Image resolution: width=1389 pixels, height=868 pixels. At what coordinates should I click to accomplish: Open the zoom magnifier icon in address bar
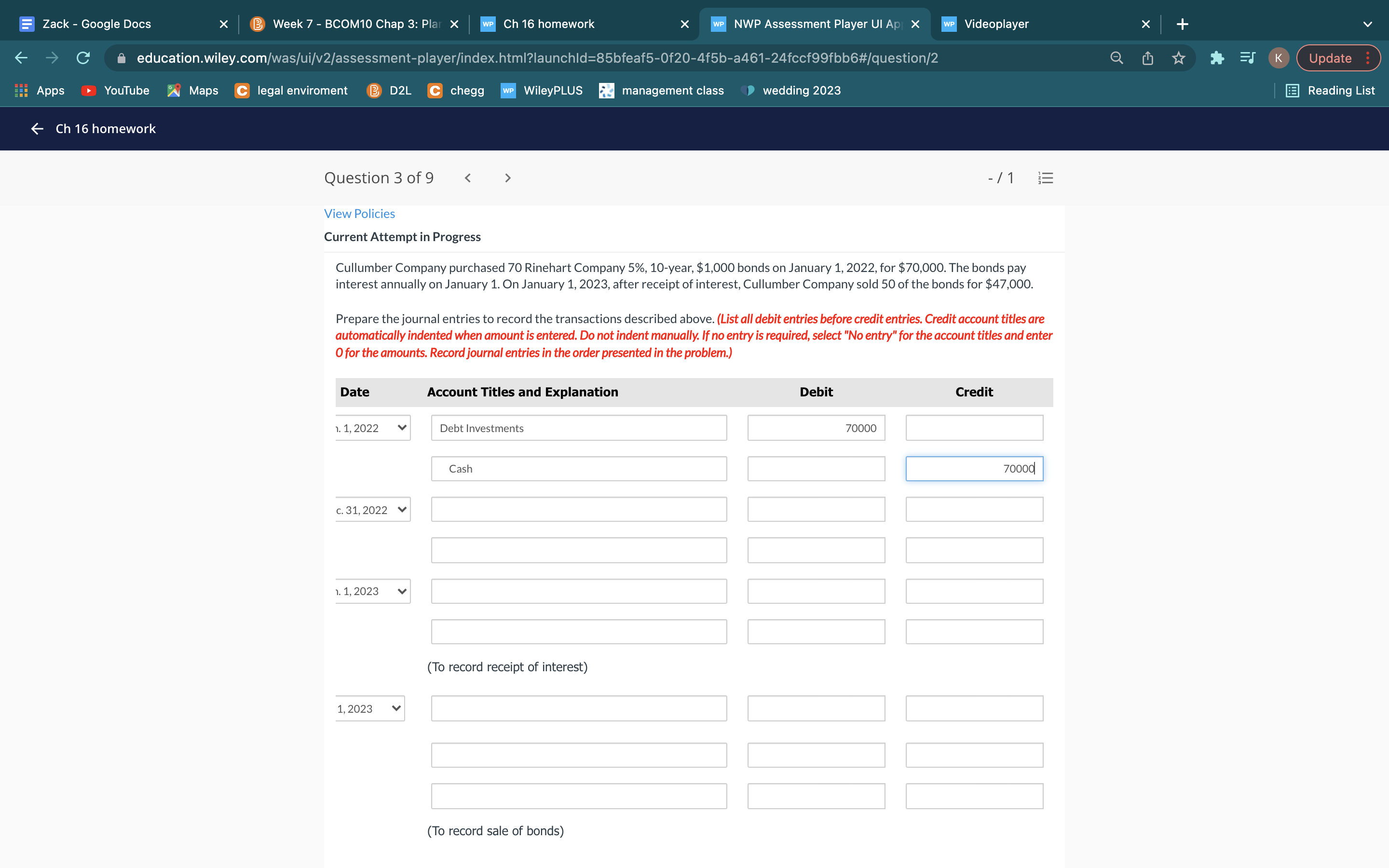(1117, 58)
